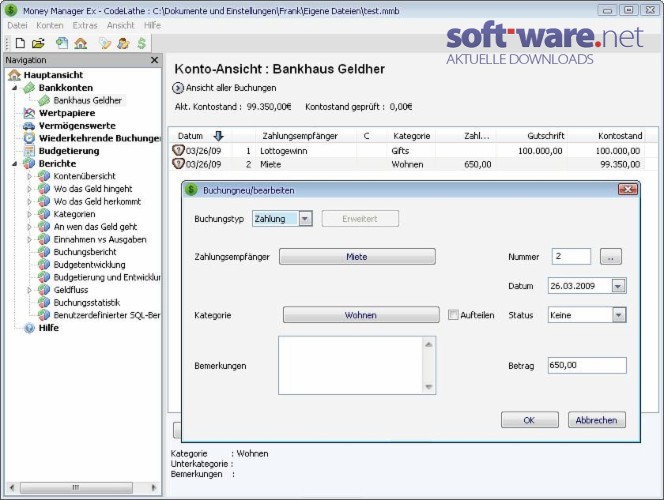The image size is (664, 500).
Task: Expand Wo das Geld herkommt node
Action: [x=30, y=202]
